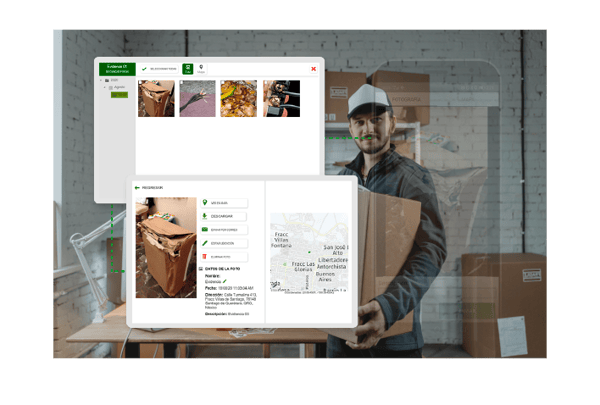Viewport: 600px width, 405px height.
Task: Open the black connectors photo thumbnail
Action: click(x=282, y=98)
